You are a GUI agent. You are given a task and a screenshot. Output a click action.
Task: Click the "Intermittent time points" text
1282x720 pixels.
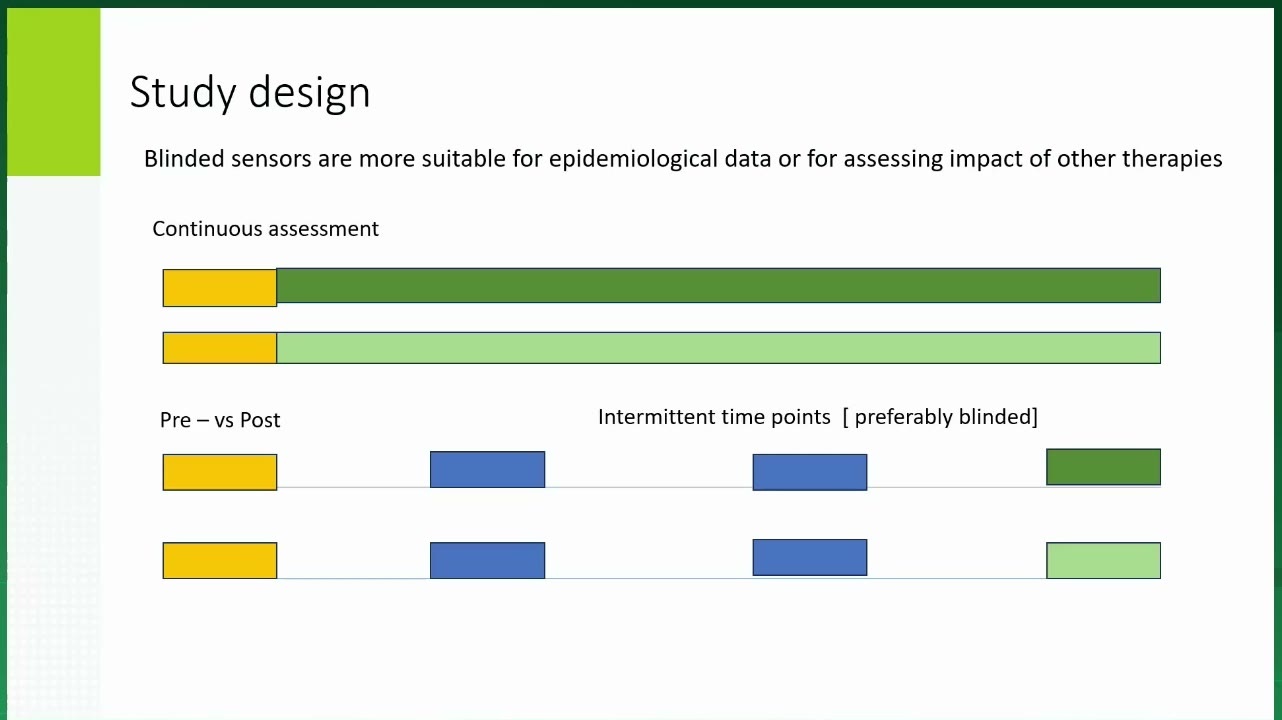click(714, 416)
